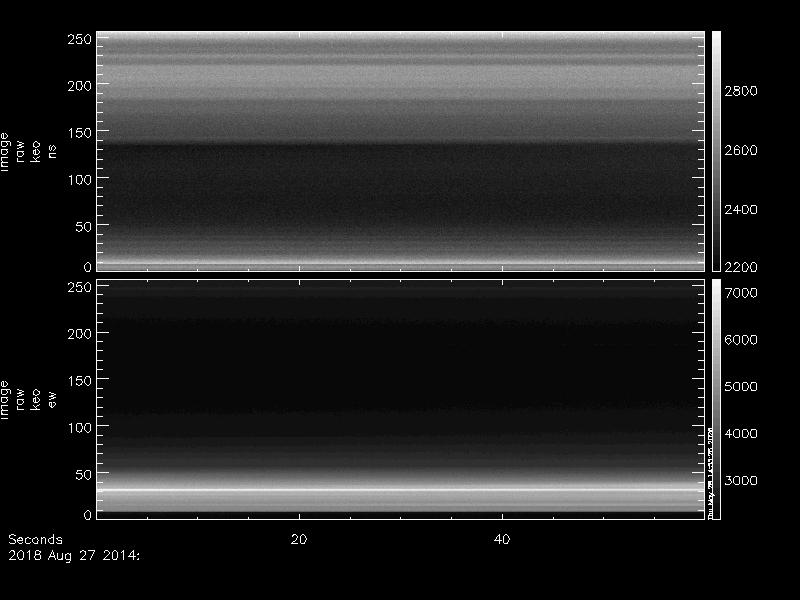Viewport: 800px width, 600px height.
Task: Click the '50' tick label of the ew keogram
Action: pos(84,474)
